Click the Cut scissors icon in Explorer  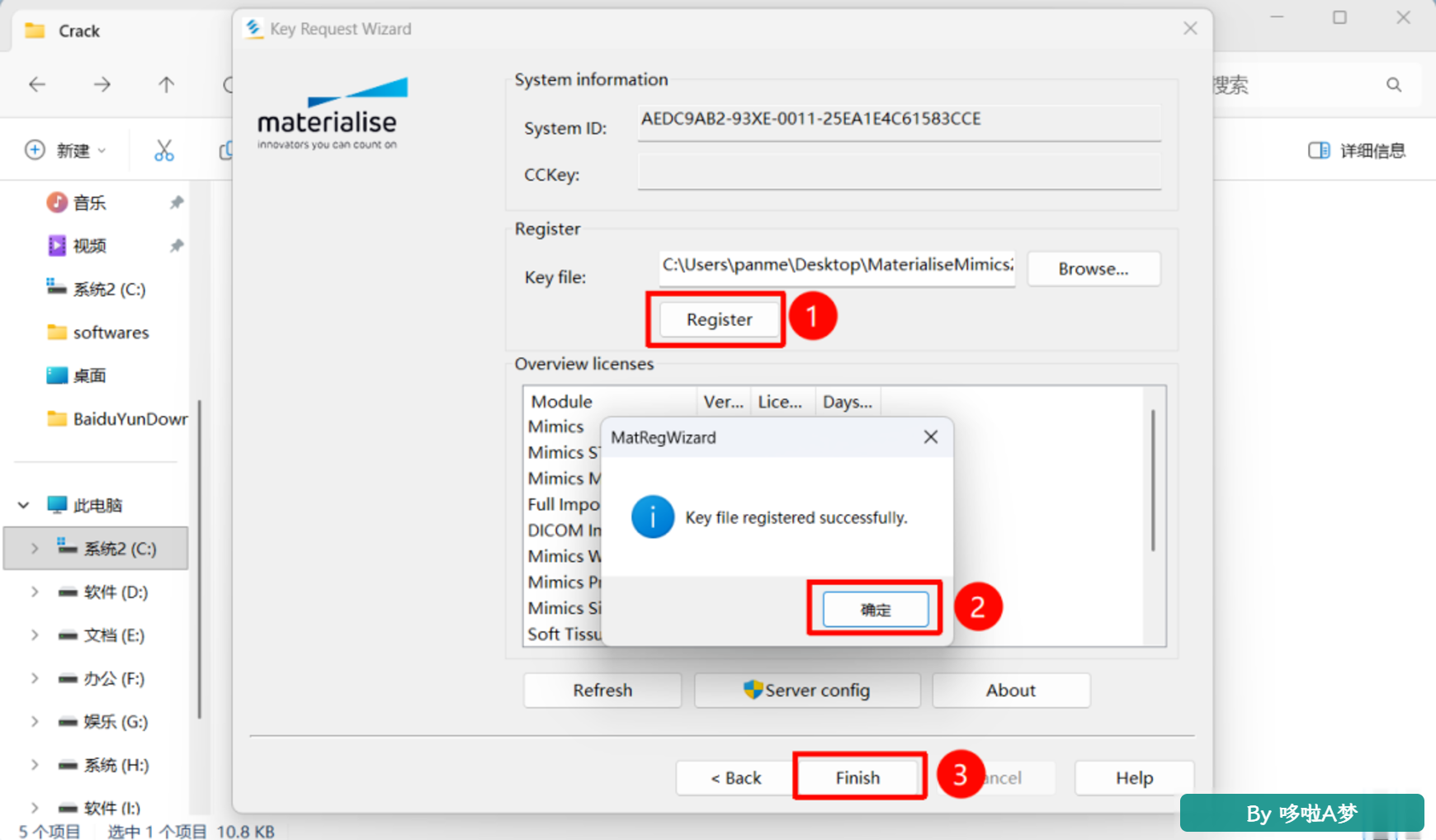(164, 150)
